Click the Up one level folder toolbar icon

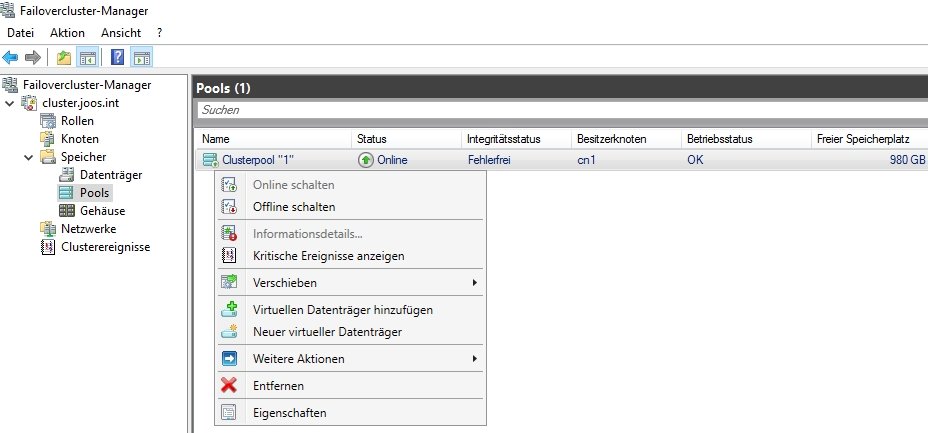(64, 58)
